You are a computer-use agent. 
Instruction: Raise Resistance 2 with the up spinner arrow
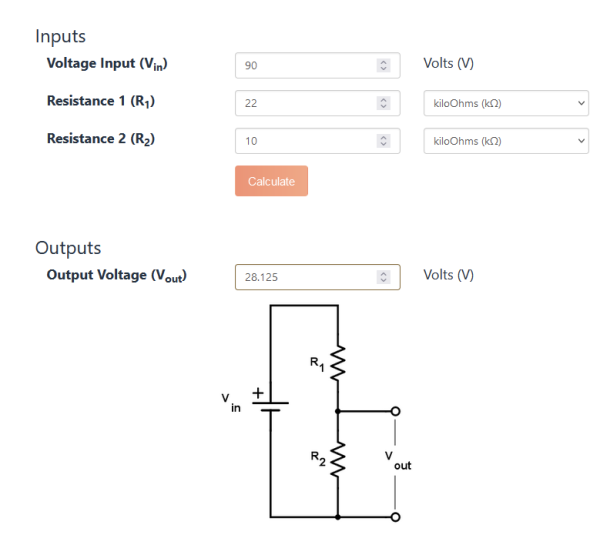click(x=383, y=137)
